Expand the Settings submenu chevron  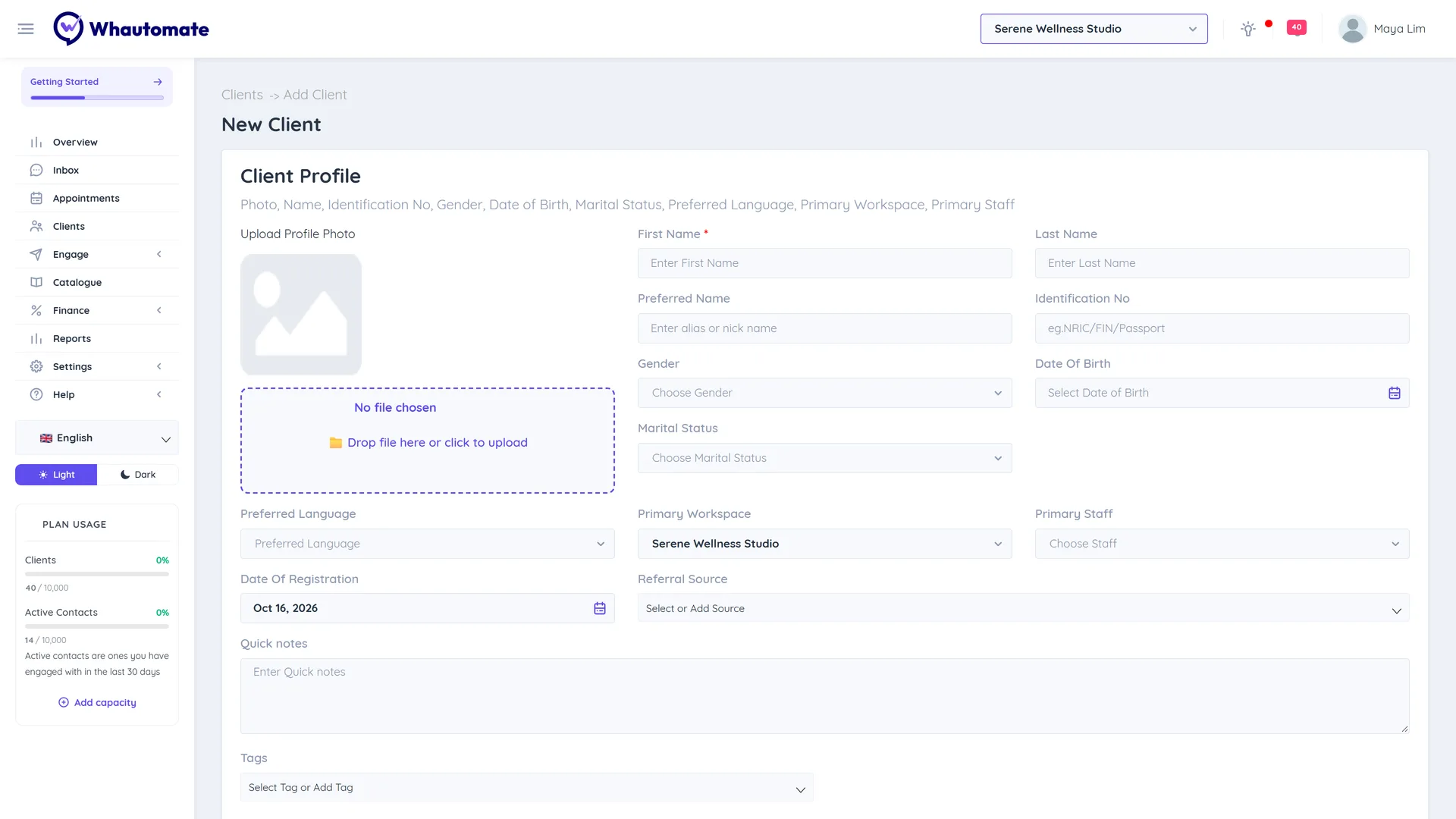pyautogui.click(x=159, y=367)
